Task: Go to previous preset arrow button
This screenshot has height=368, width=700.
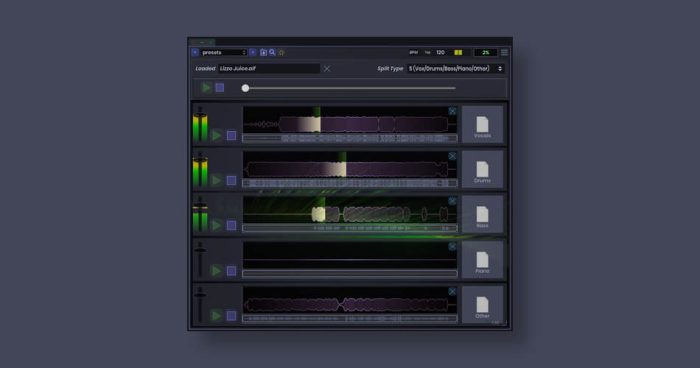Action: pyautogui.click(x=195, y=52)
